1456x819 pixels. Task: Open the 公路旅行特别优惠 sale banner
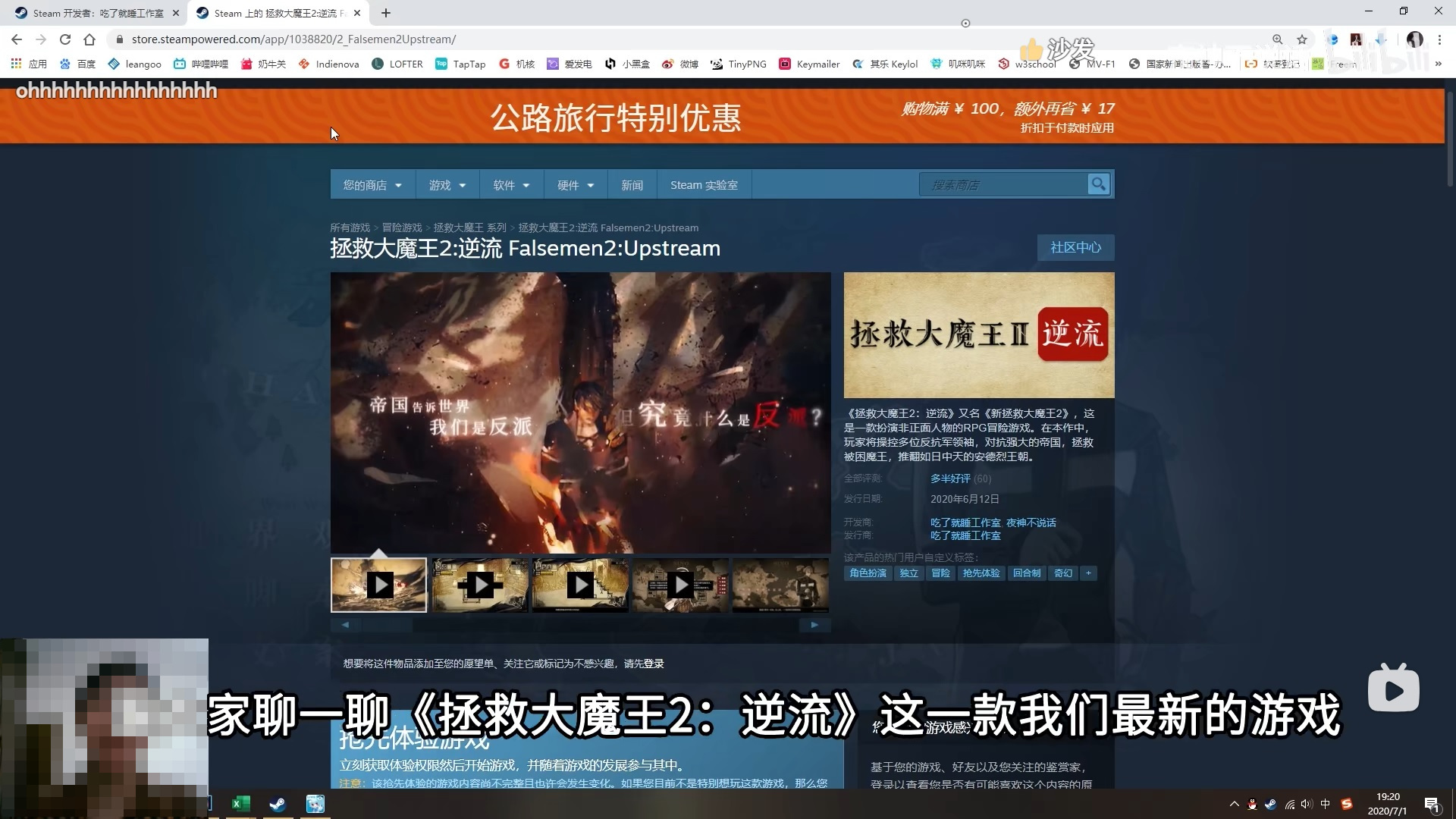coord(722,116)
